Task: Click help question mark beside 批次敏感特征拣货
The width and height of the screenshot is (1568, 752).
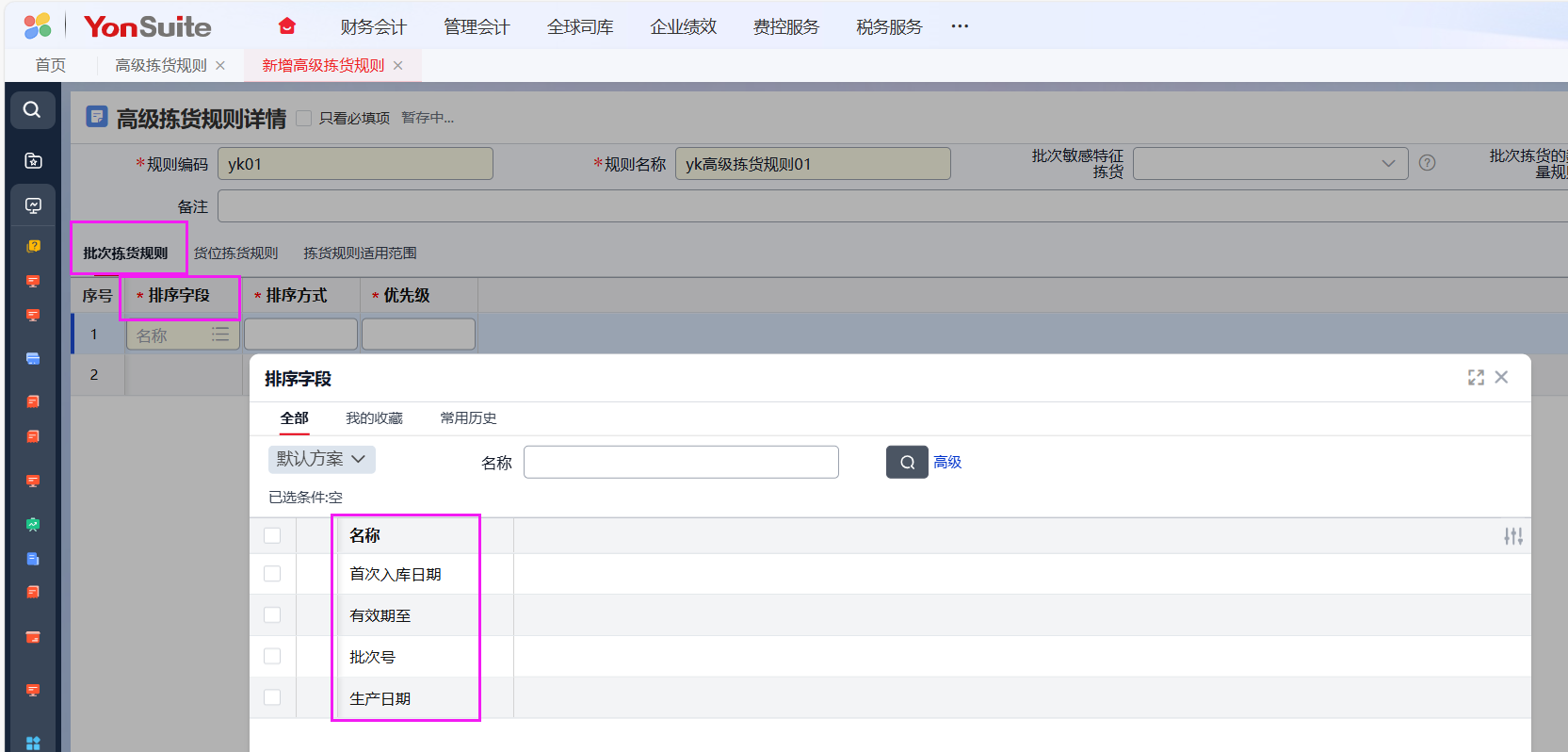Action: tap(1427, 163)
